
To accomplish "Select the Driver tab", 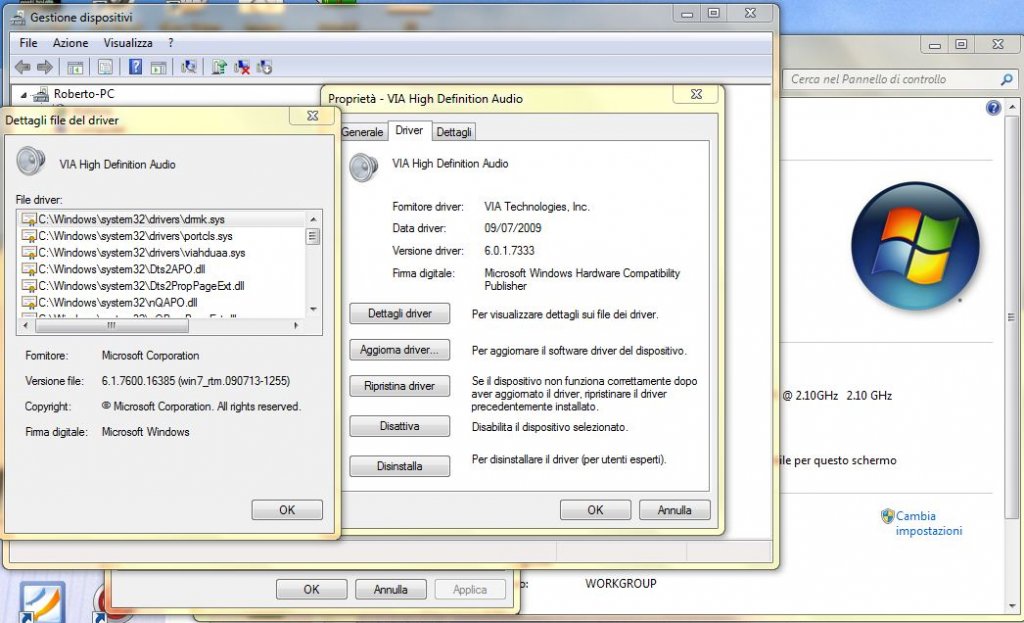I will tap(409, 131).
